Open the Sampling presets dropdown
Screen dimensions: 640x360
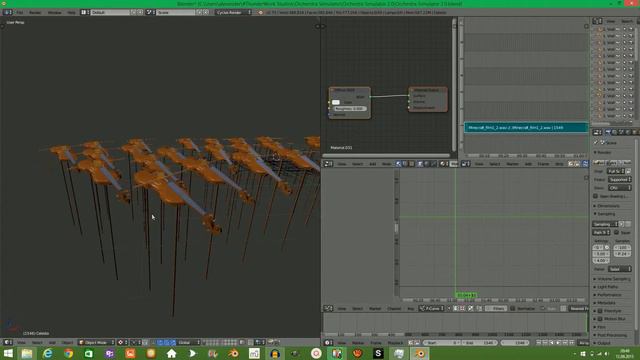(605, 224)
